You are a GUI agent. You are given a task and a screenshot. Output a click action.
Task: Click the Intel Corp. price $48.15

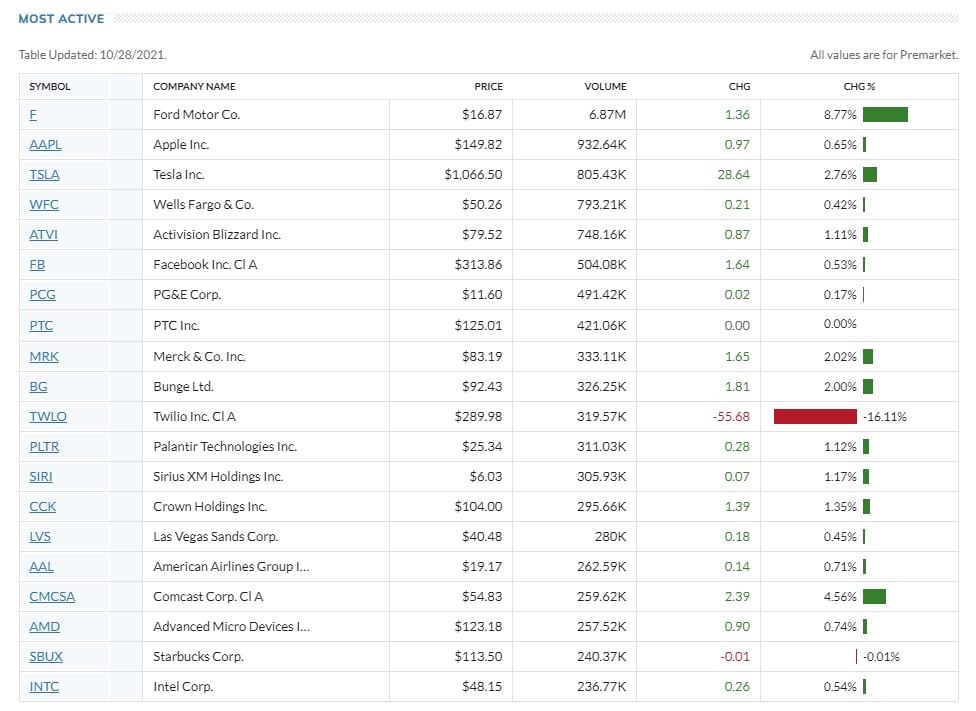click(482, 687)
